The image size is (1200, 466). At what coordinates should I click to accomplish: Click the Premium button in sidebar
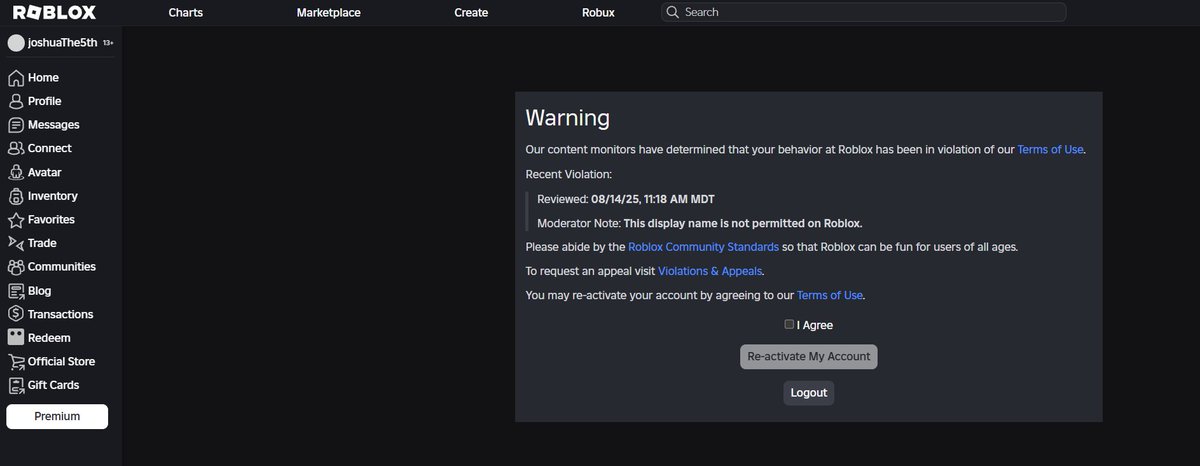(x=57, y=417)
